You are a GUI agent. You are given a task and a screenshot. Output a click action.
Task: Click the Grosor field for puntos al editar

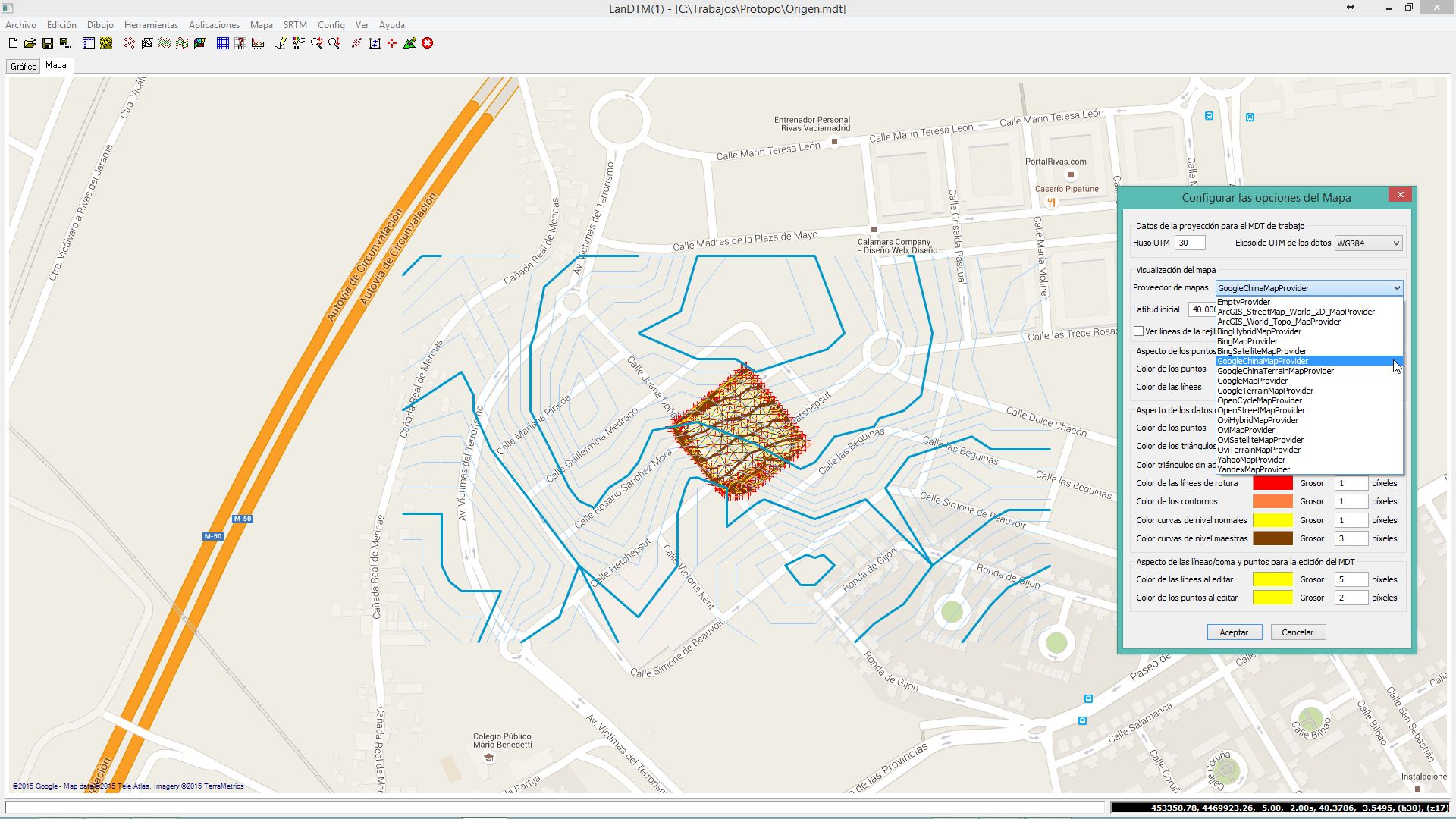(x=1351, y=598)
